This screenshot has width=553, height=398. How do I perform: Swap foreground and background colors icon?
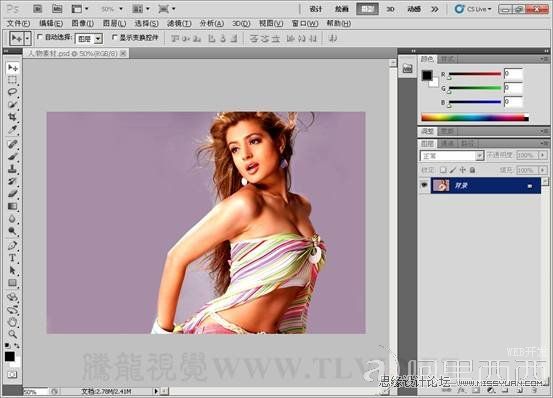(x=17, y=346)
